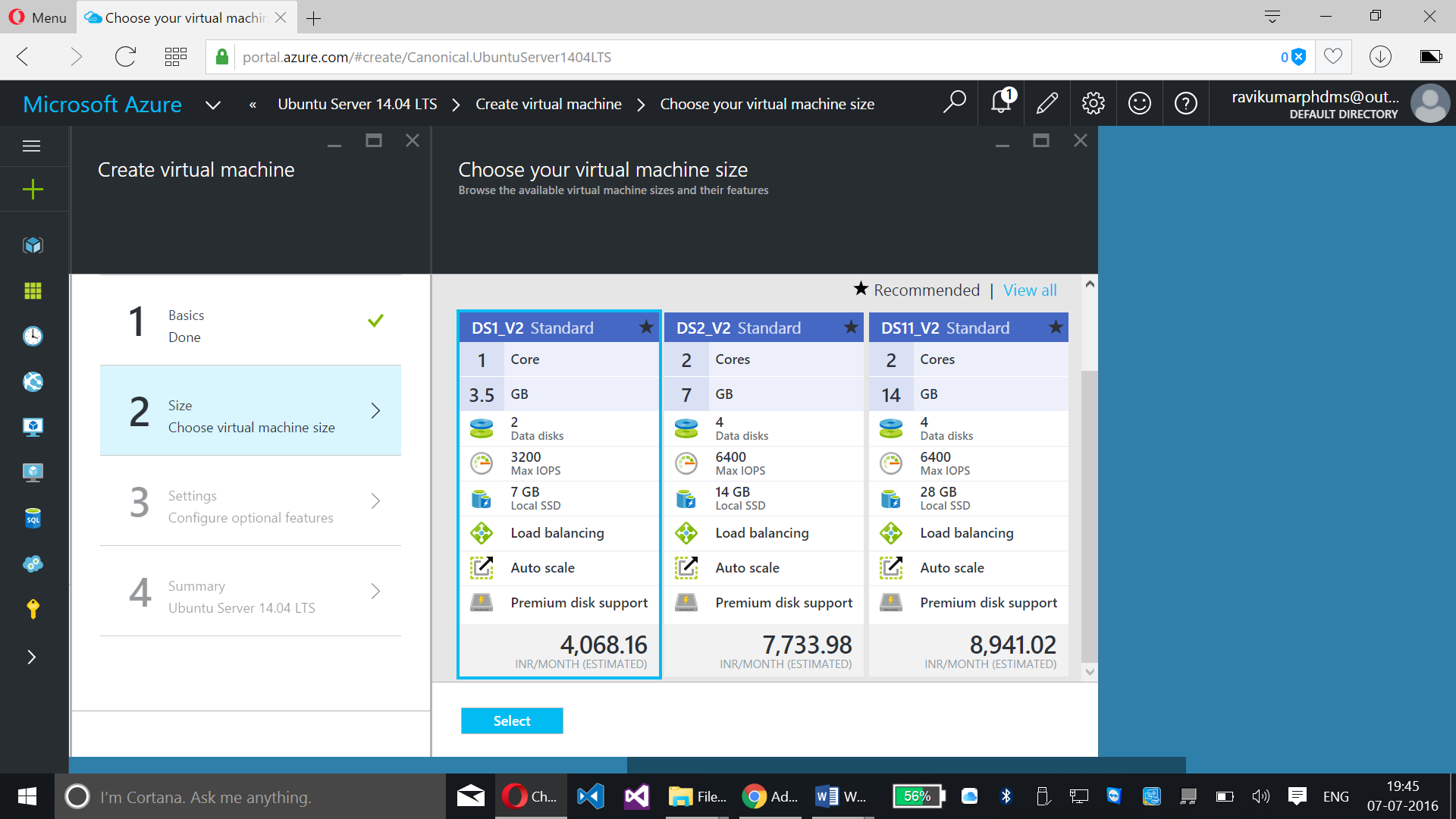Click Cortana search box

point(250,796)
